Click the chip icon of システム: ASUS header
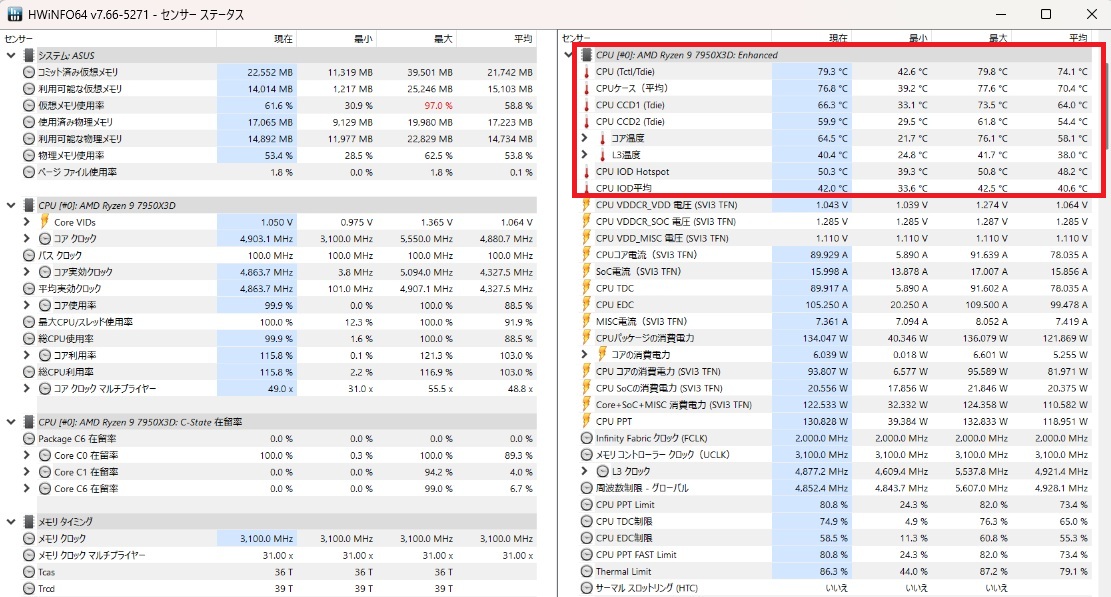Viewport: 1111px width, 597px height. coord(28,55)
